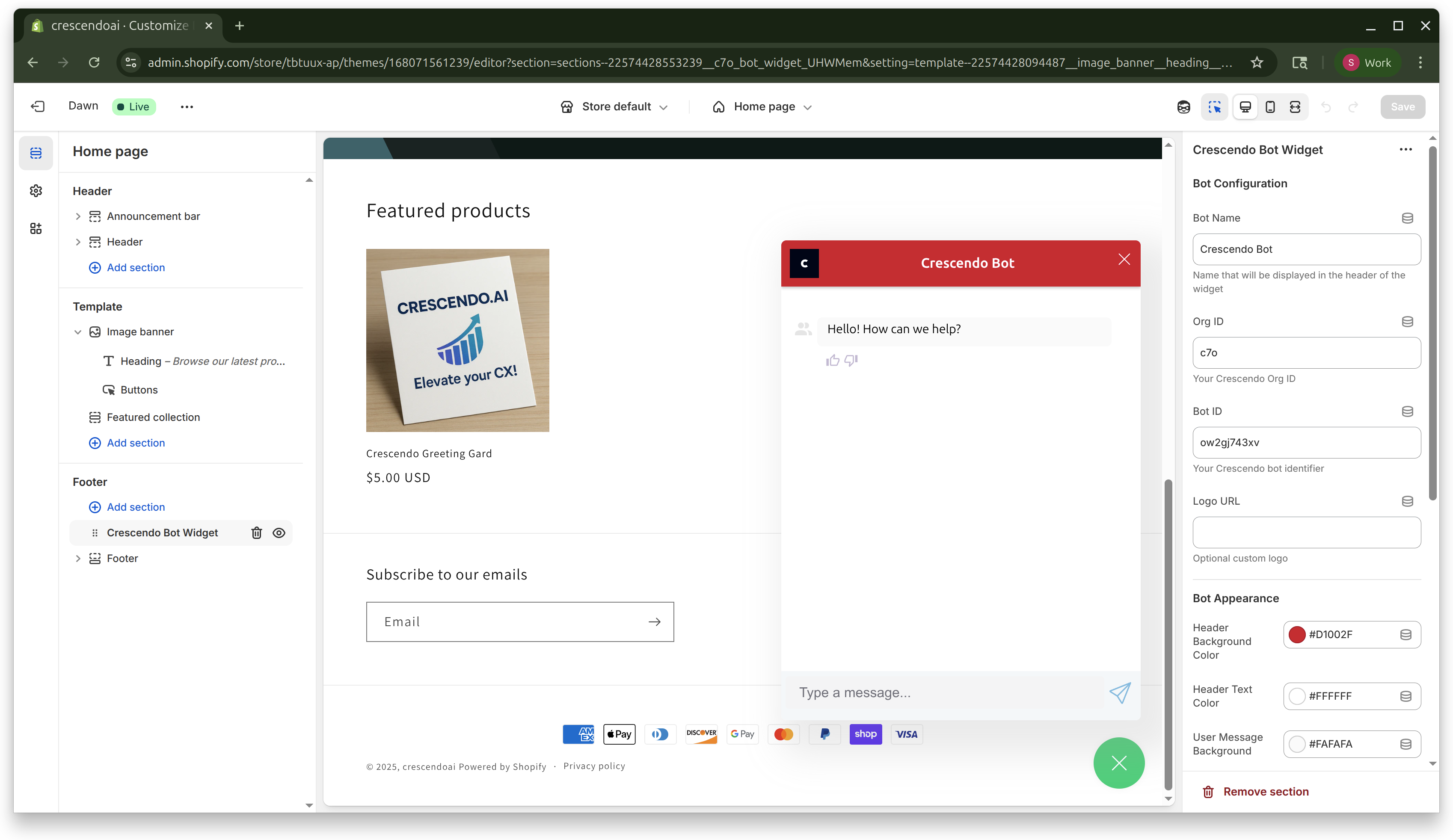Send message with paper plane icon
The image size is (1453, 840).
pos(1120,692)
